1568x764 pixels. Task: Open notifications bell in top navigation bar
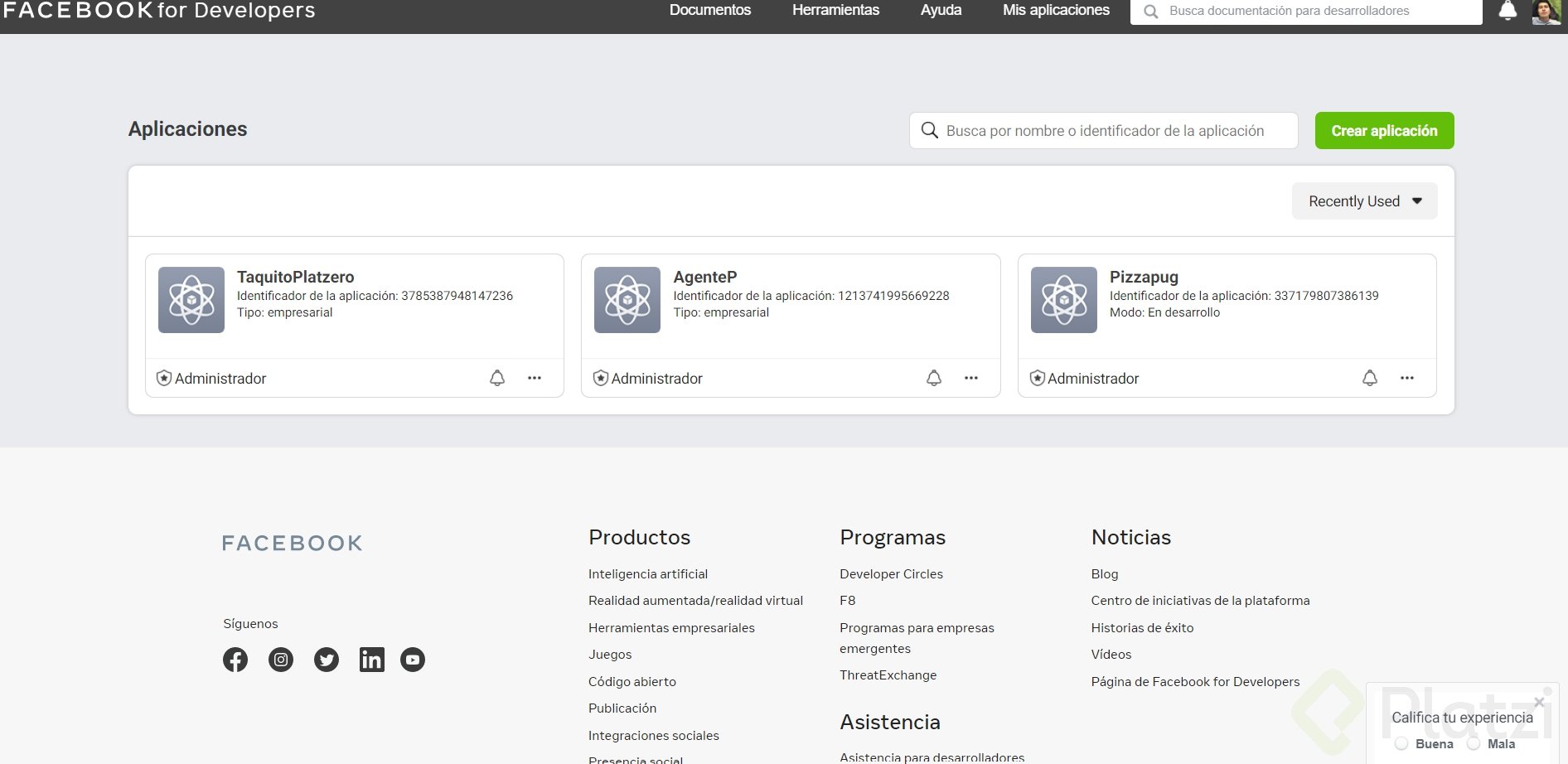click(x=1508, y=11)
